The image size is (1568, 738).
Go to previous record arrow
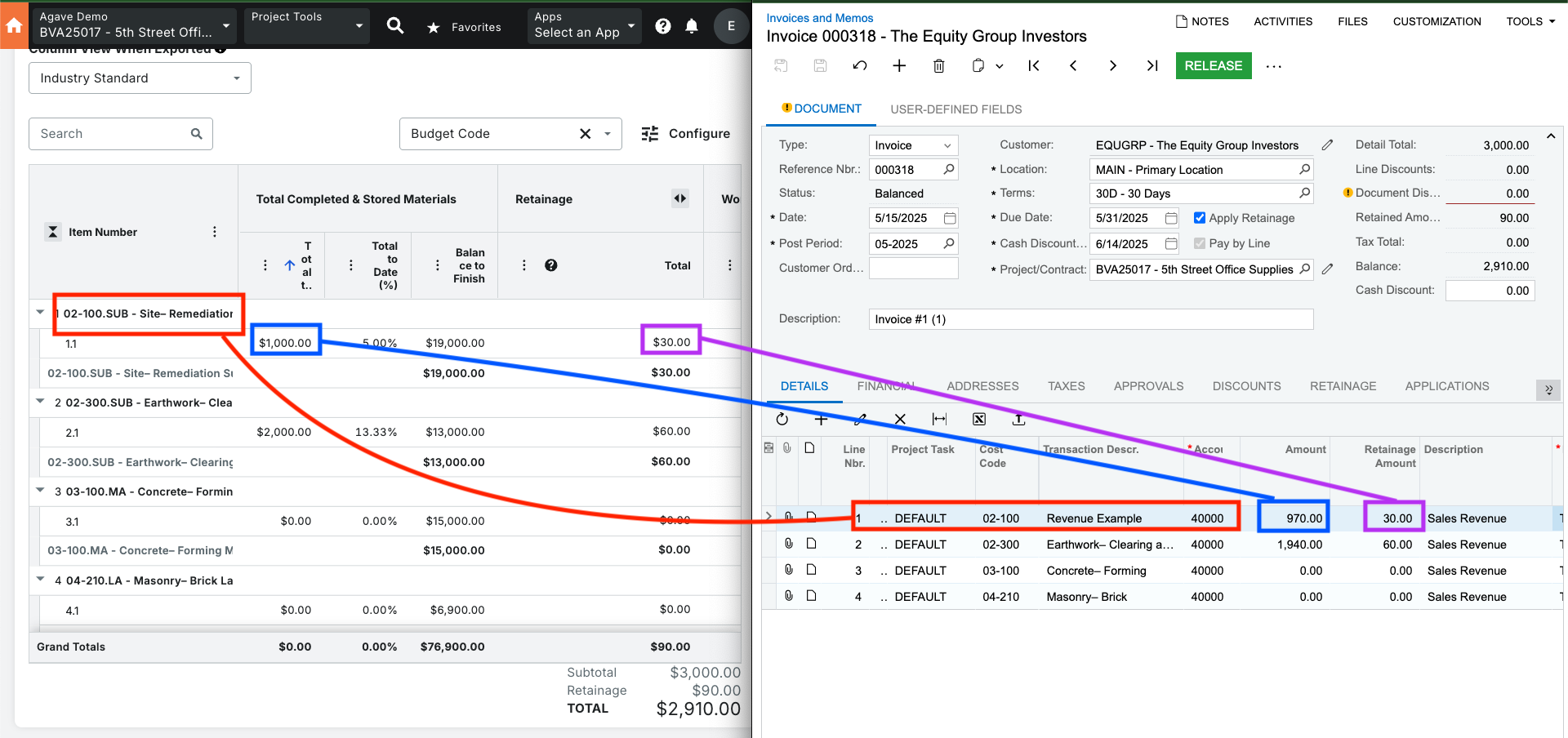tap(1073, 66)
